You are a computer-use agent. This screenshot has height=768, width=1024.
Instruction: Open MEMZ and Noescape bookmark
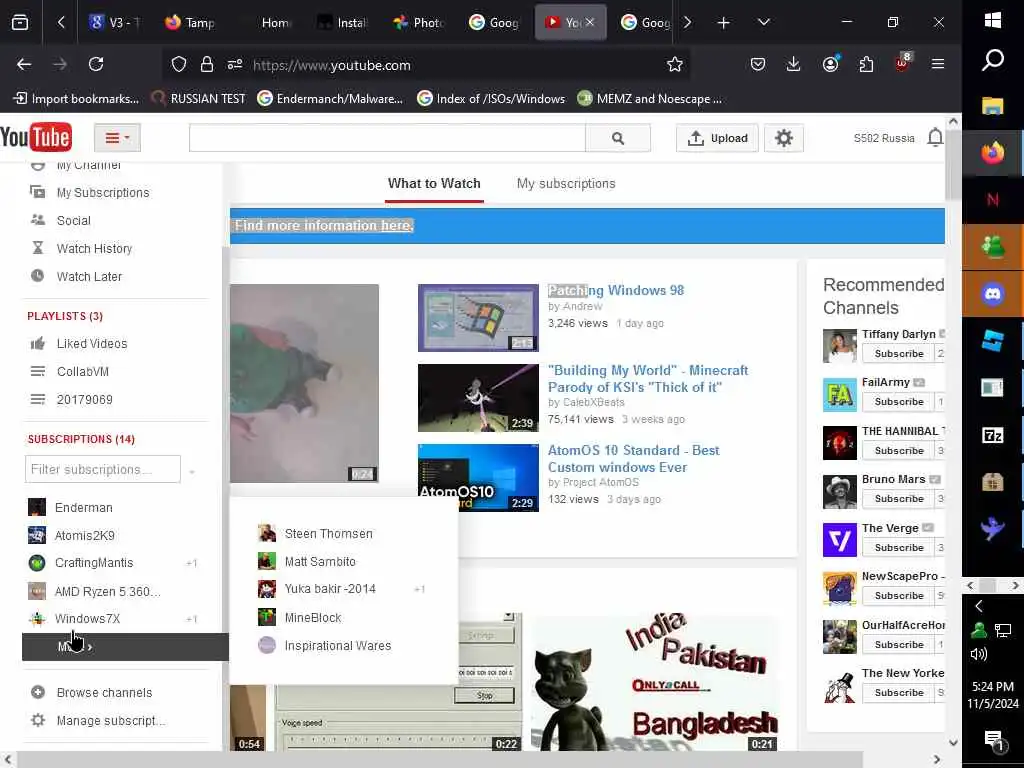click(x=650, y=99)
